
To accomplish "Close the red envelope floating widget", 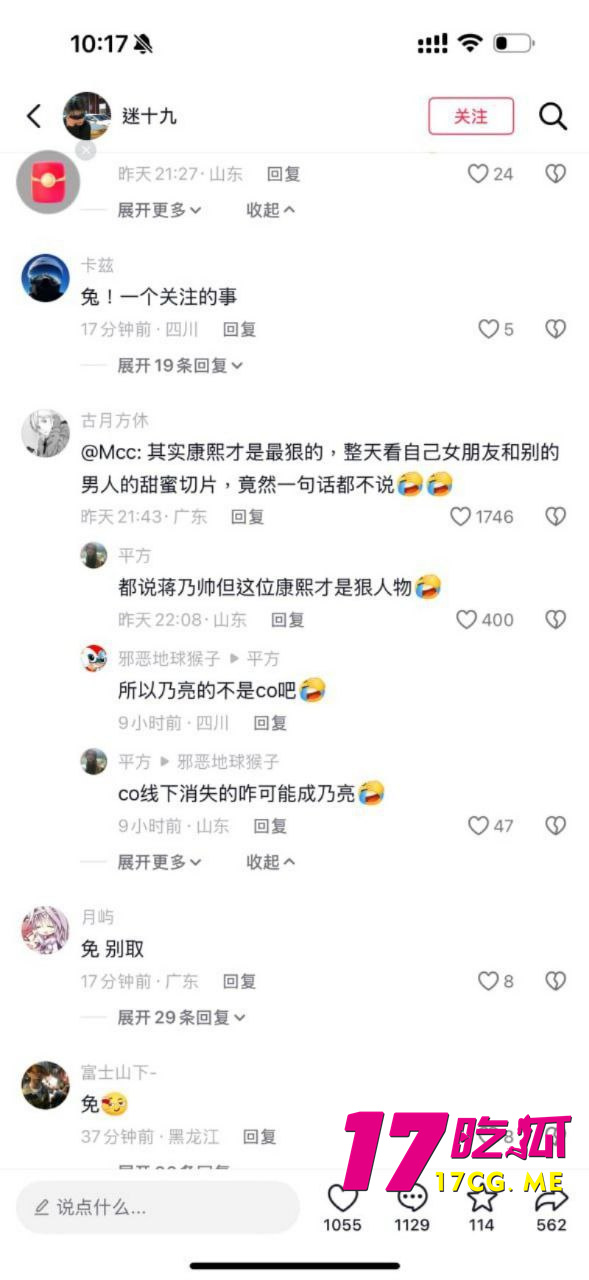I will pos(86,150).
